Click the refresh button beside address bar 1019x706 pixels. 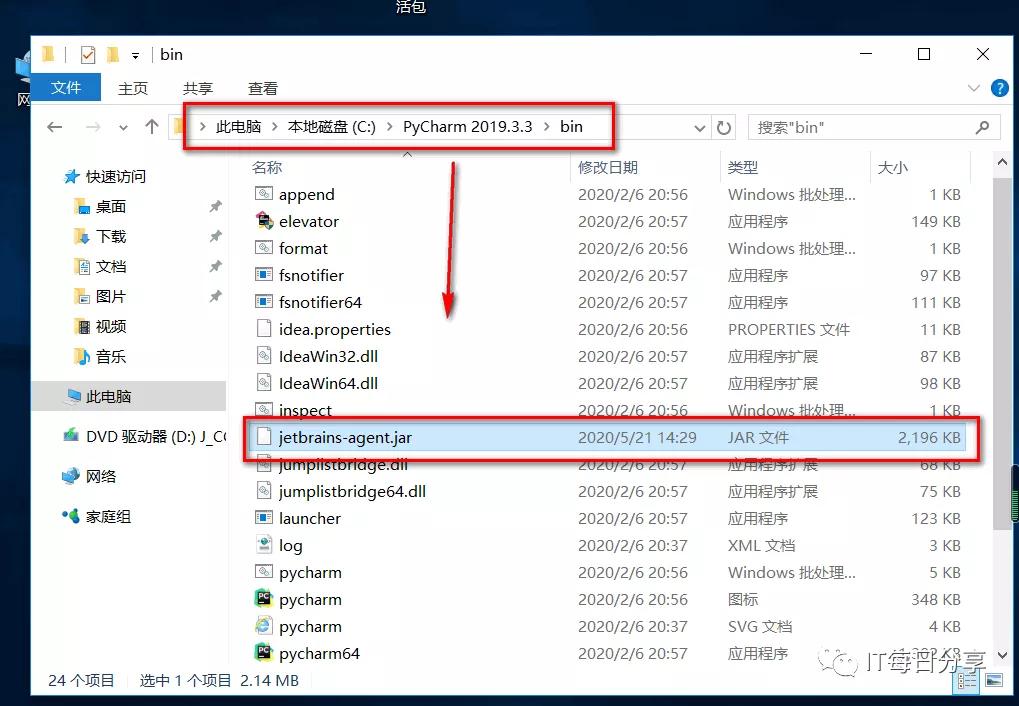click(x=724, y=127)
